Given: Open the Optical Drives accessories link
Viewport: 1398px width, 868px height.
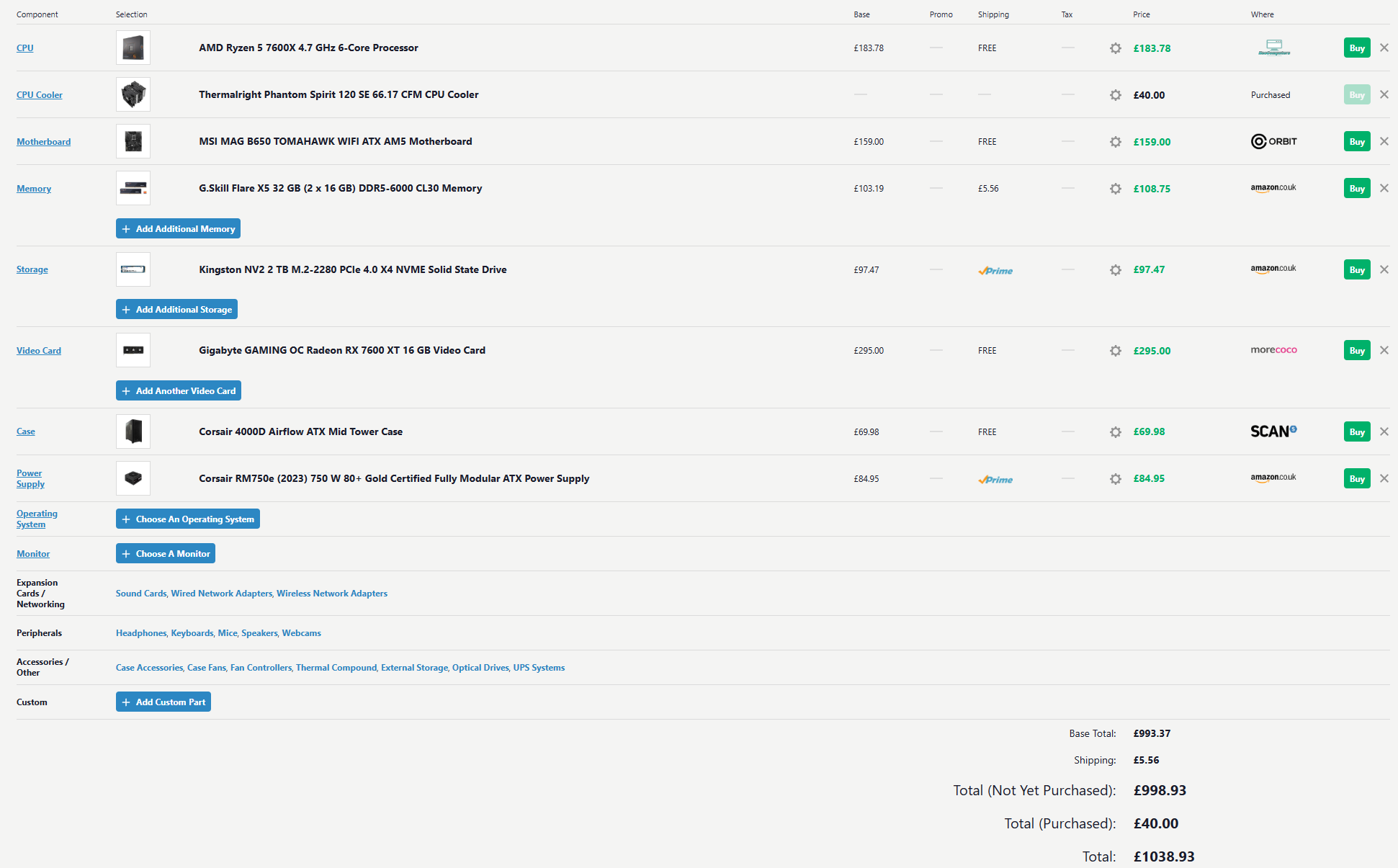Looking at the screenshot, I should (x=480, y=668).
